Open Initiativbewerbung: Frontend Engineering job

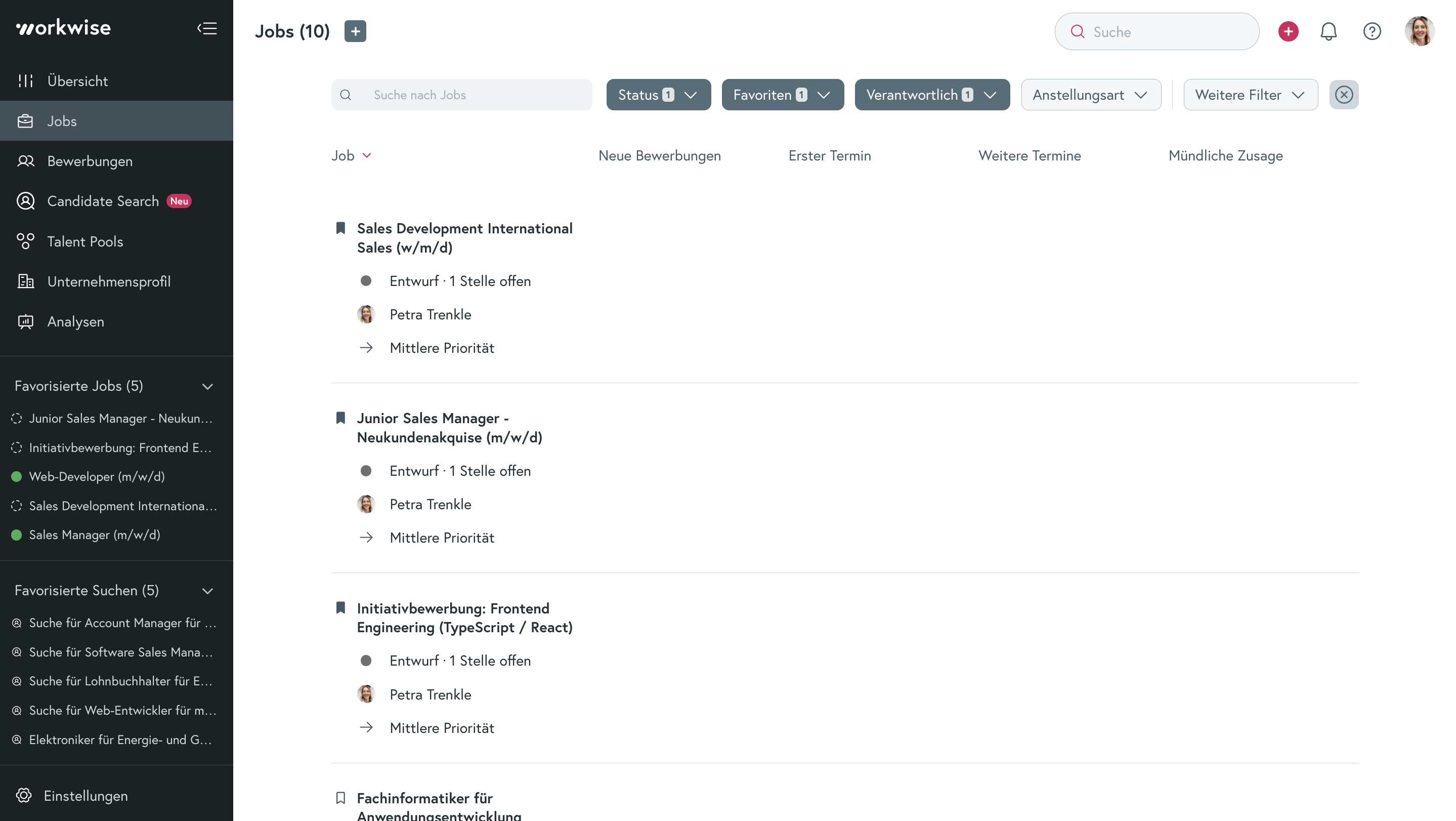pos(464,618)
